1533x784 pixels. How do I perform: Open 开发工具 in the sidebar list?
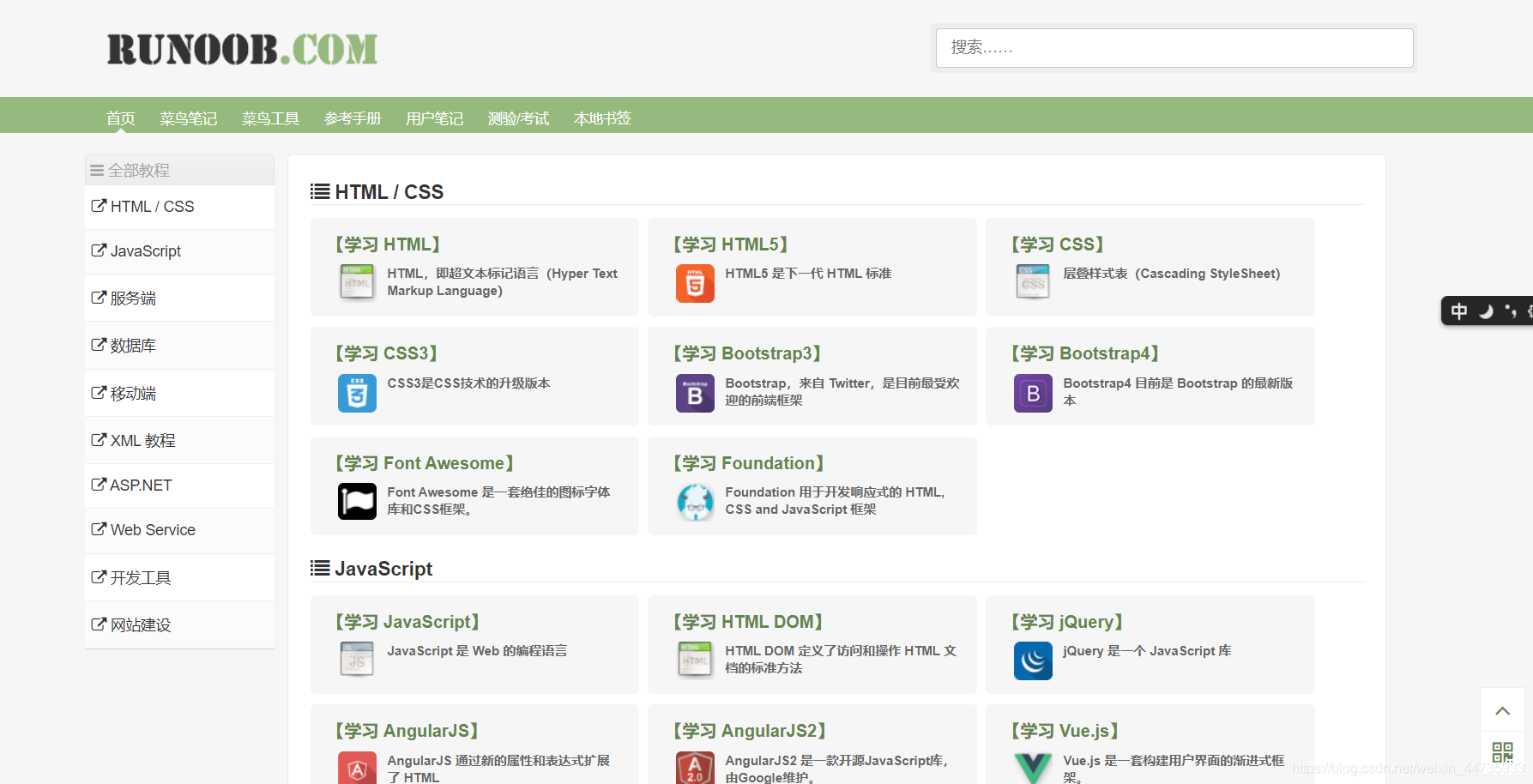tap(179, 577)
